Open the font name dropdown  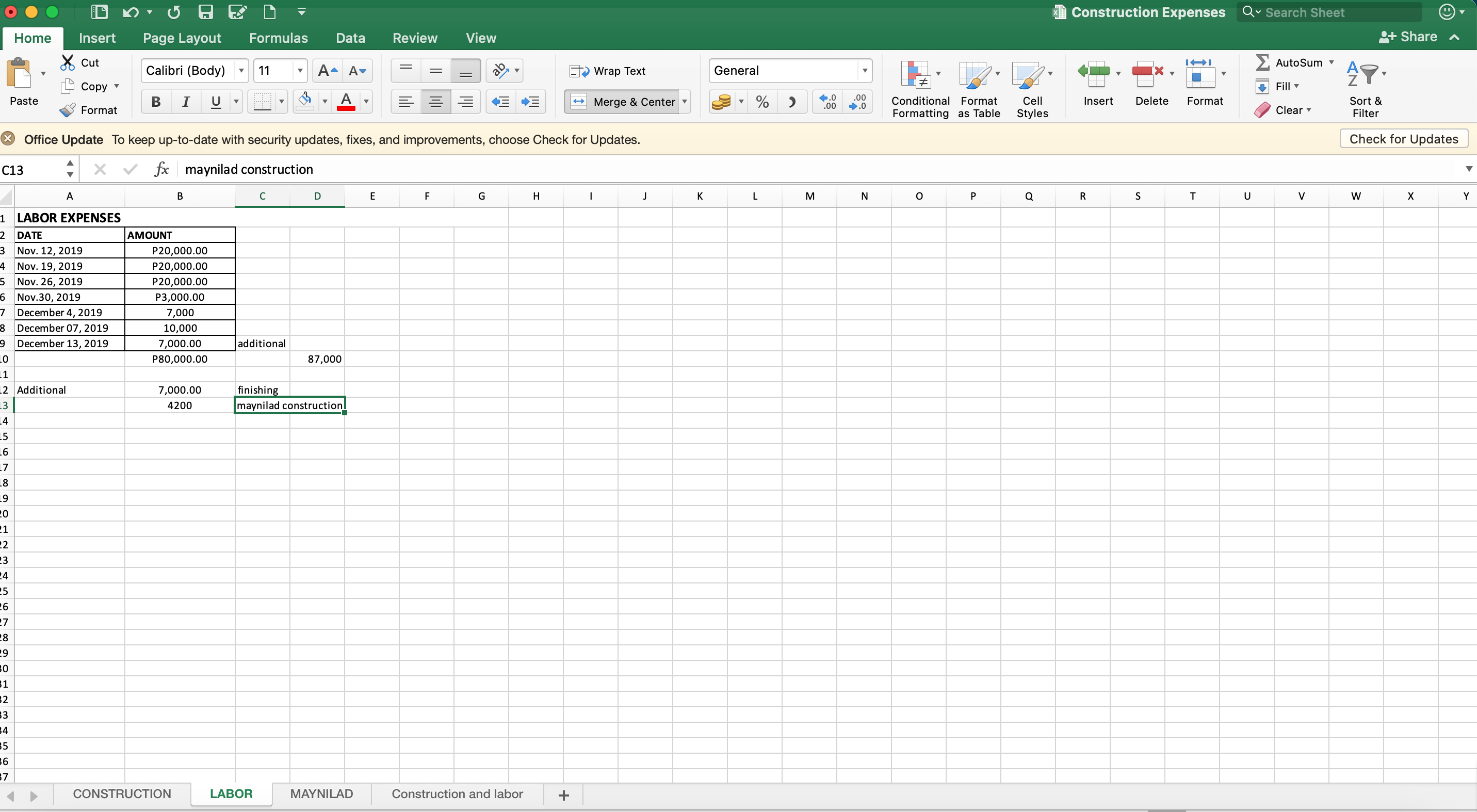tap(241, 71)
